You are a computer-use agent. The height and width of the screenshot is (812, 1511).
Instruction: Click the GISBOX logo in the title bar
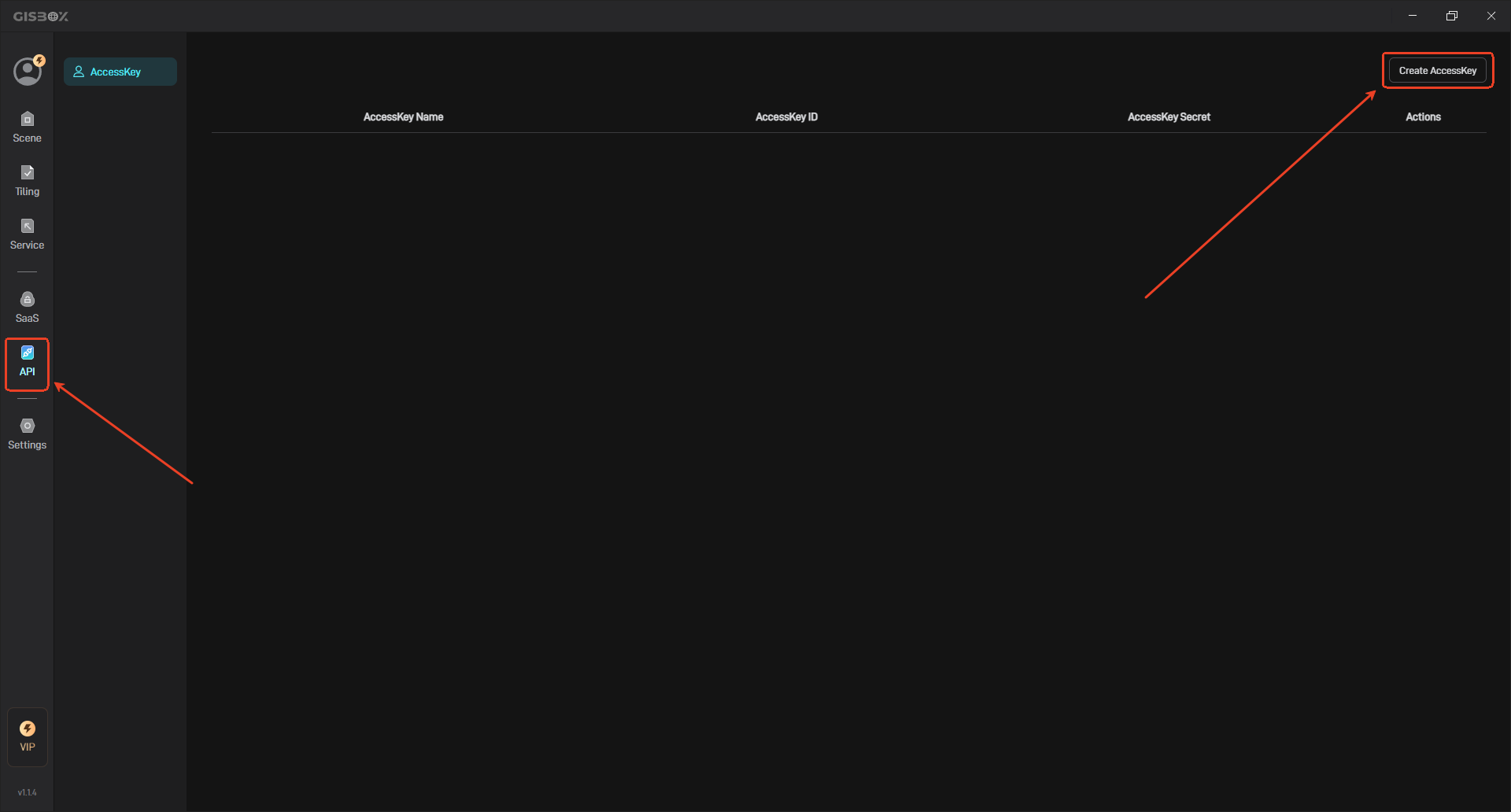[x=41, y=15]
